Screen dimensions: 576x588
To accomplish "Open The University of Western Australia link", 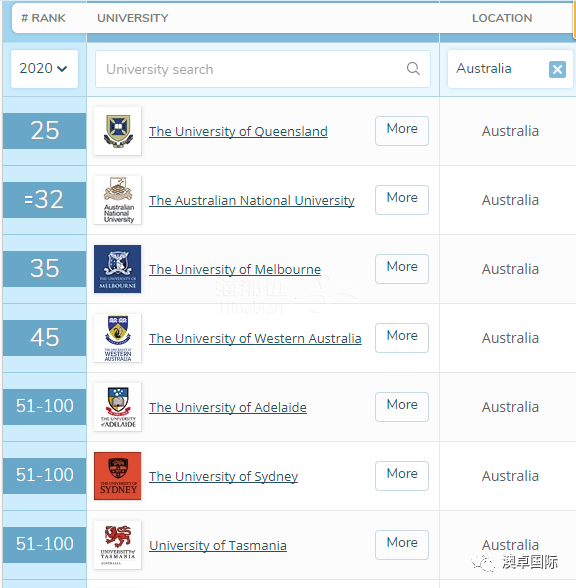I will click(x=255, y=339).
